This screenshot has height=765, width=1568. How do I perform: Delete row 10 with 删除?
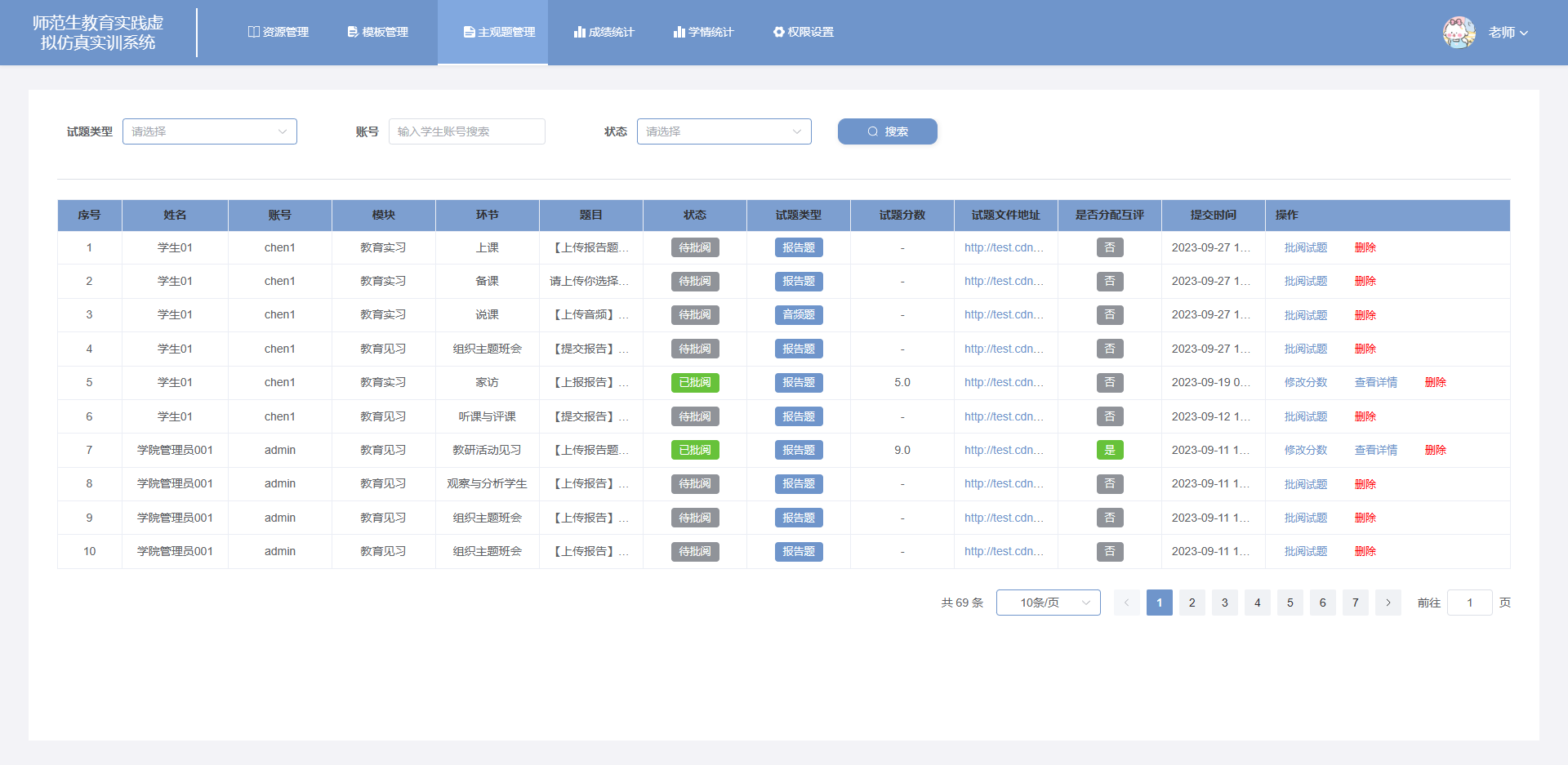[1365, 551]
